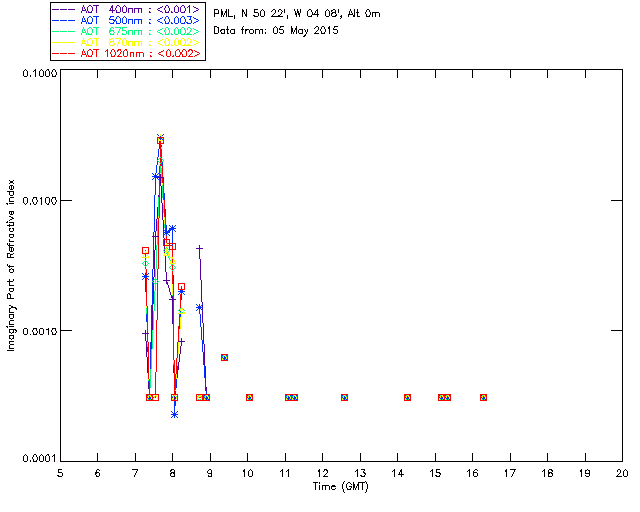Click the x-axis tick label 9
This screenshot has height=512, width=640.
click(x=210, y=473)
